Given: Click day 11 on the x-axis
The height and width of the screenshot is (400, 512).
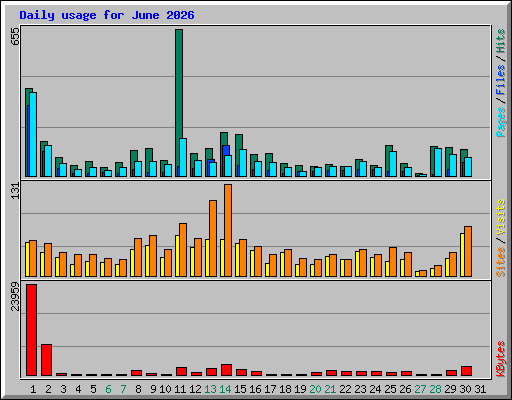Looking at the screenshot, I should [x=180, y=389].
